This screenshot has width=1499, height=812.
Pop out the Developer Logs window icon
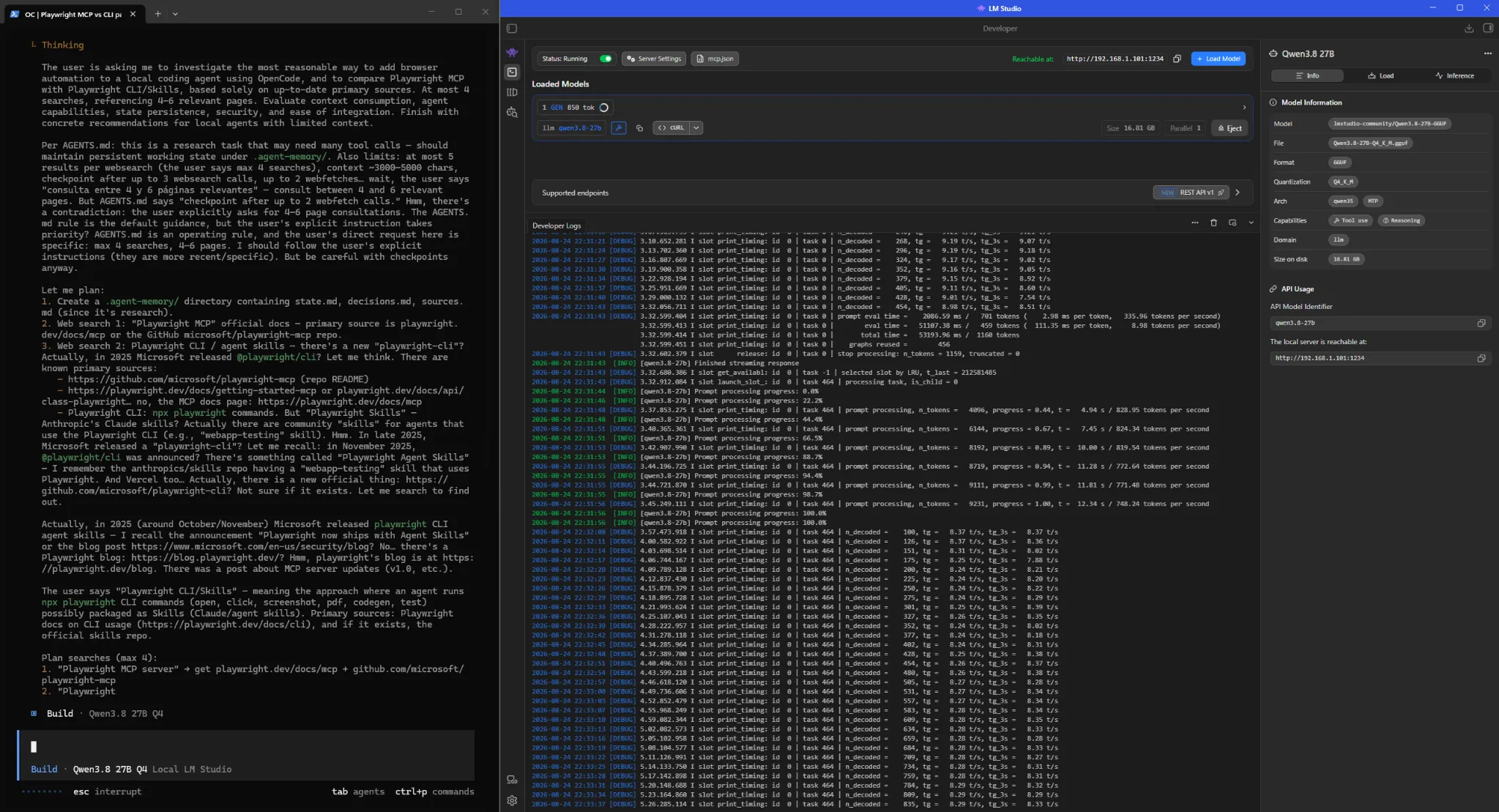click(x=1232, y=223)
